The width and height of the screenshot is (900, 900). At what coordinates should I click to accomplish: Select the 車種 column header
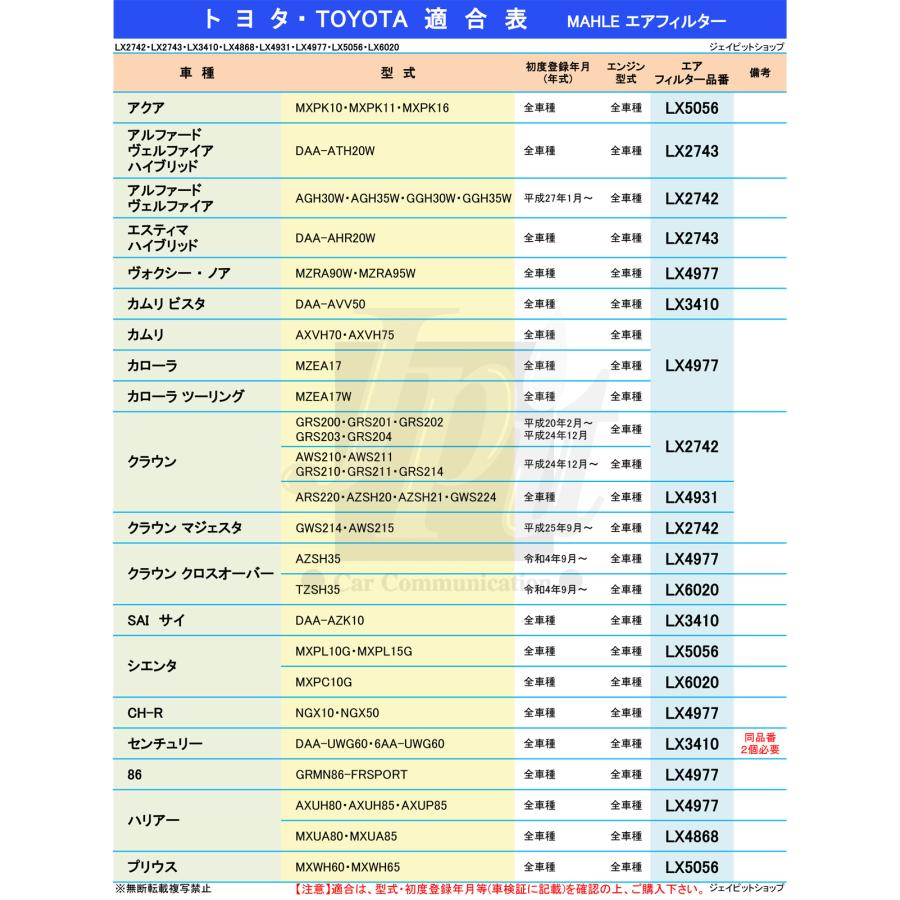click(197, 73)
